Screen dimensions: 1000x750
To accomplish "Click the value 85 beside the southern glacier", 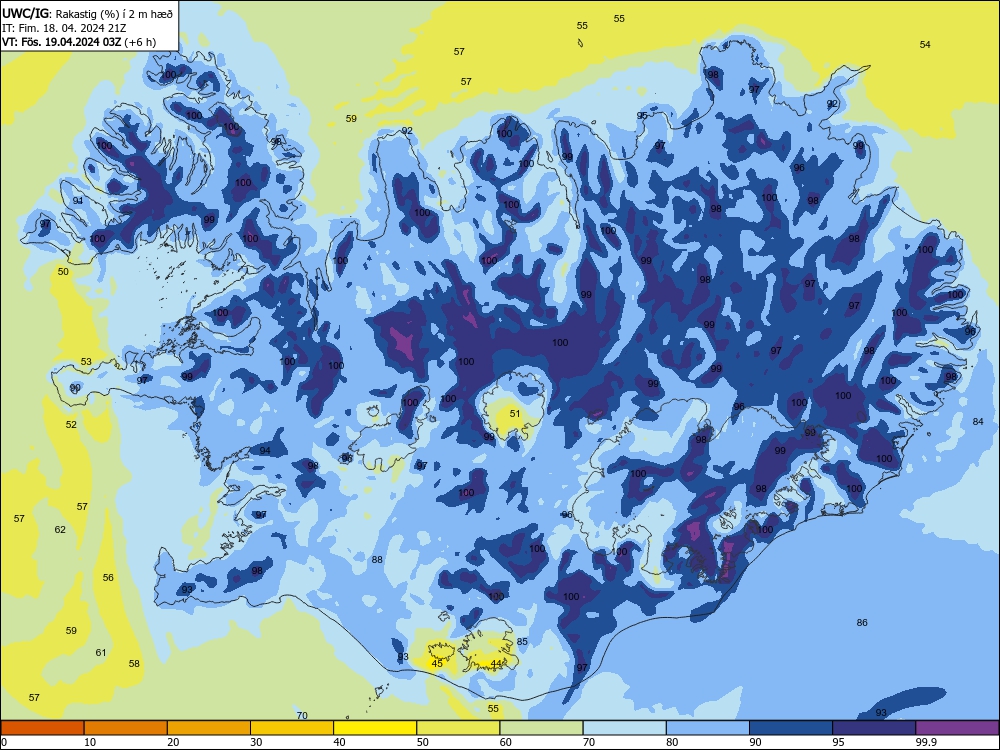I will point(522,642).
